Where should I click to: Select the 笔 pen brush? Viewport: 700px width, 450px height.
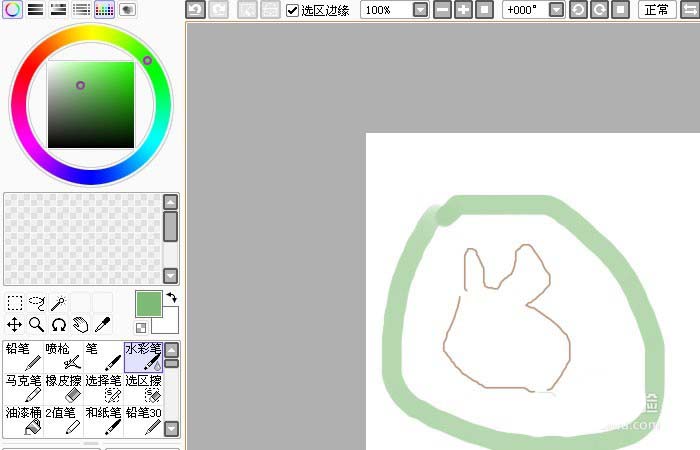(x=104, y=357)
